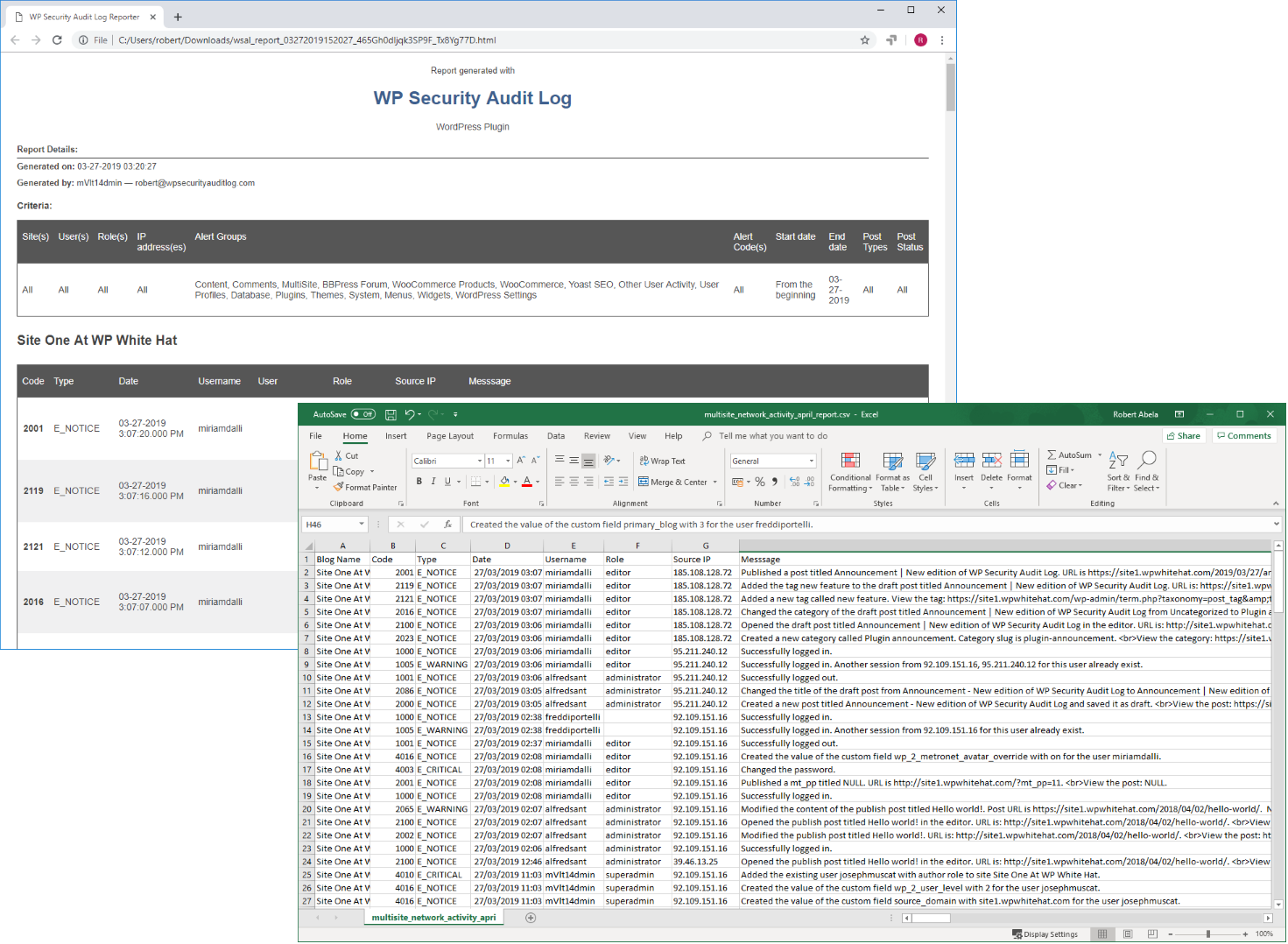This screenshot has height=944, width=1288.
Task: Select the multisite_network_activity_apri sheet tab
Action: (433, 918)
